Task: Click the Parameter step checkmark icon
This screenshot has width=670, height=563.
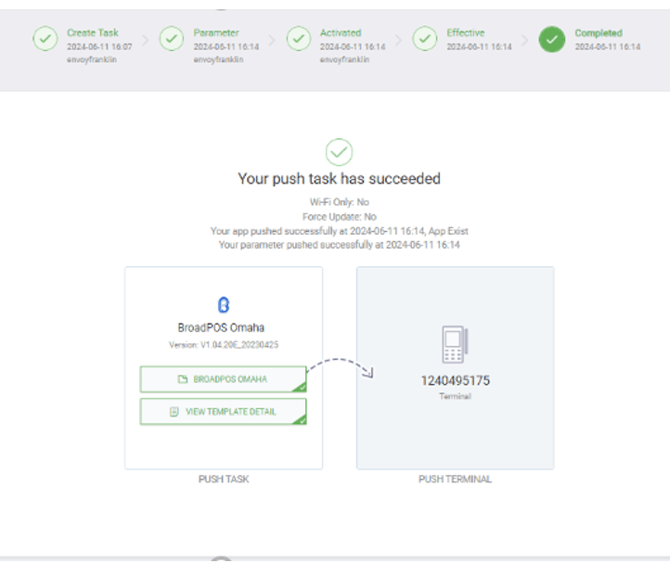Action: [172, 39]
